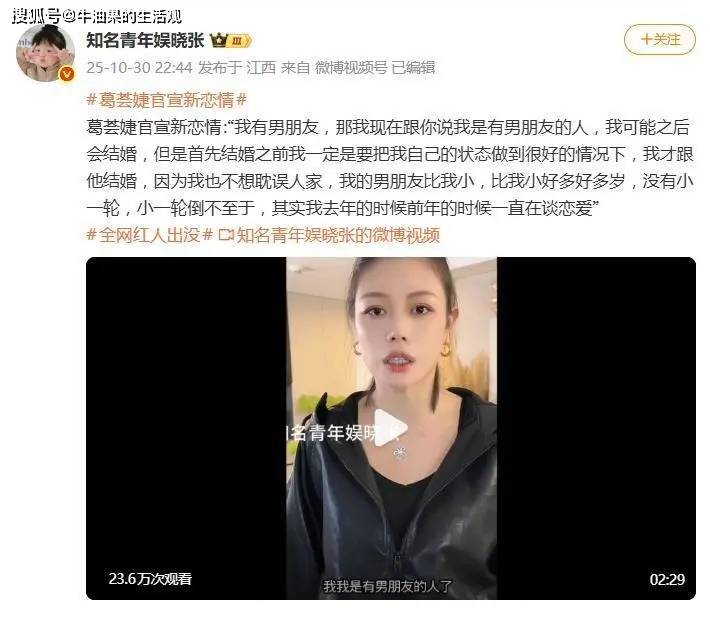Open the poster's profile avatar
710x625 pixels.
click(x=45, y=53)
